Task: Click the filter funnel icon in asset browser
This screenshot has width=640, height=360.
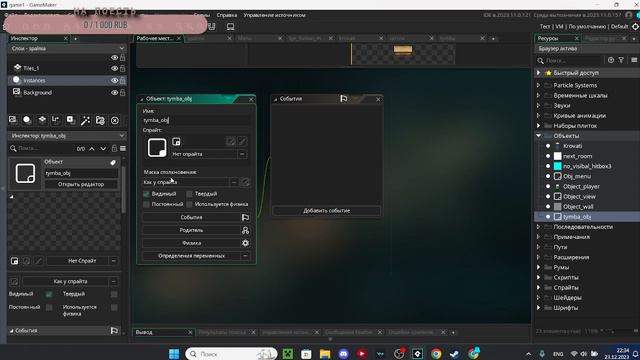Action: click(621, 60)
